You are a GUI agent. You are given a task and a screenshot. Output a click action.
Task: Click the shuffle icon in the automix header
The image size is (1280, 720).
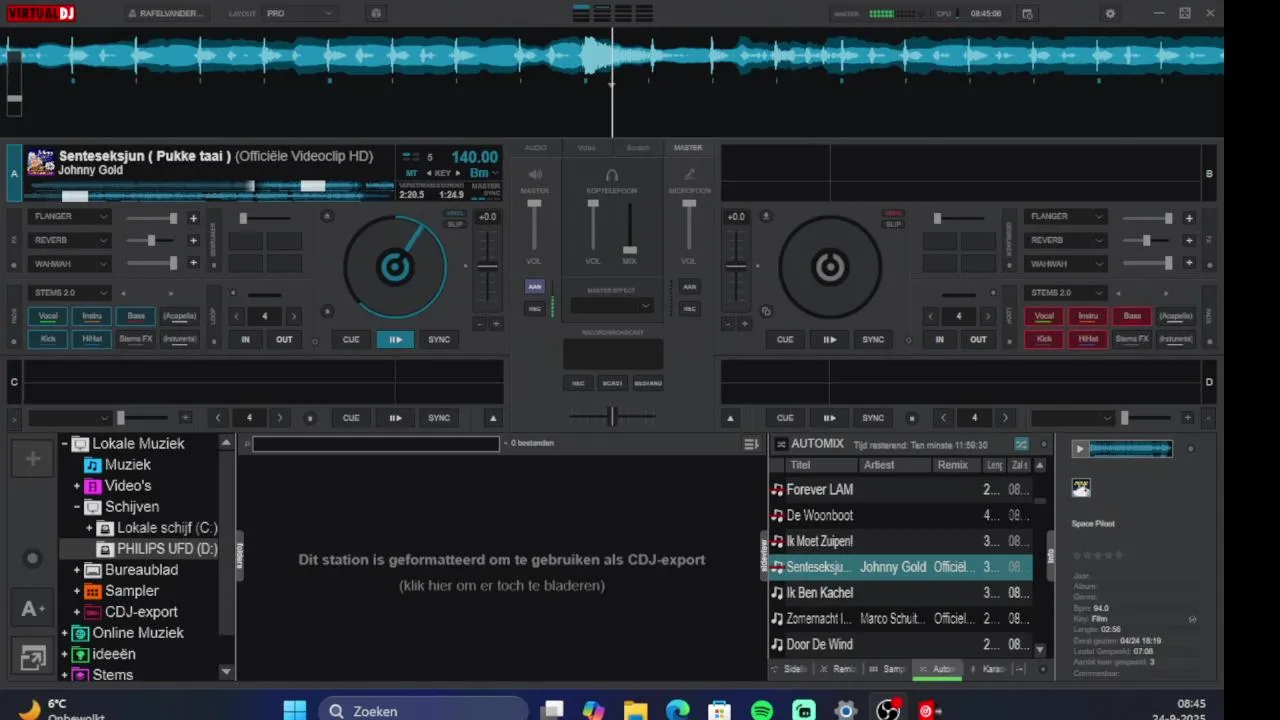click(1021, 444)
